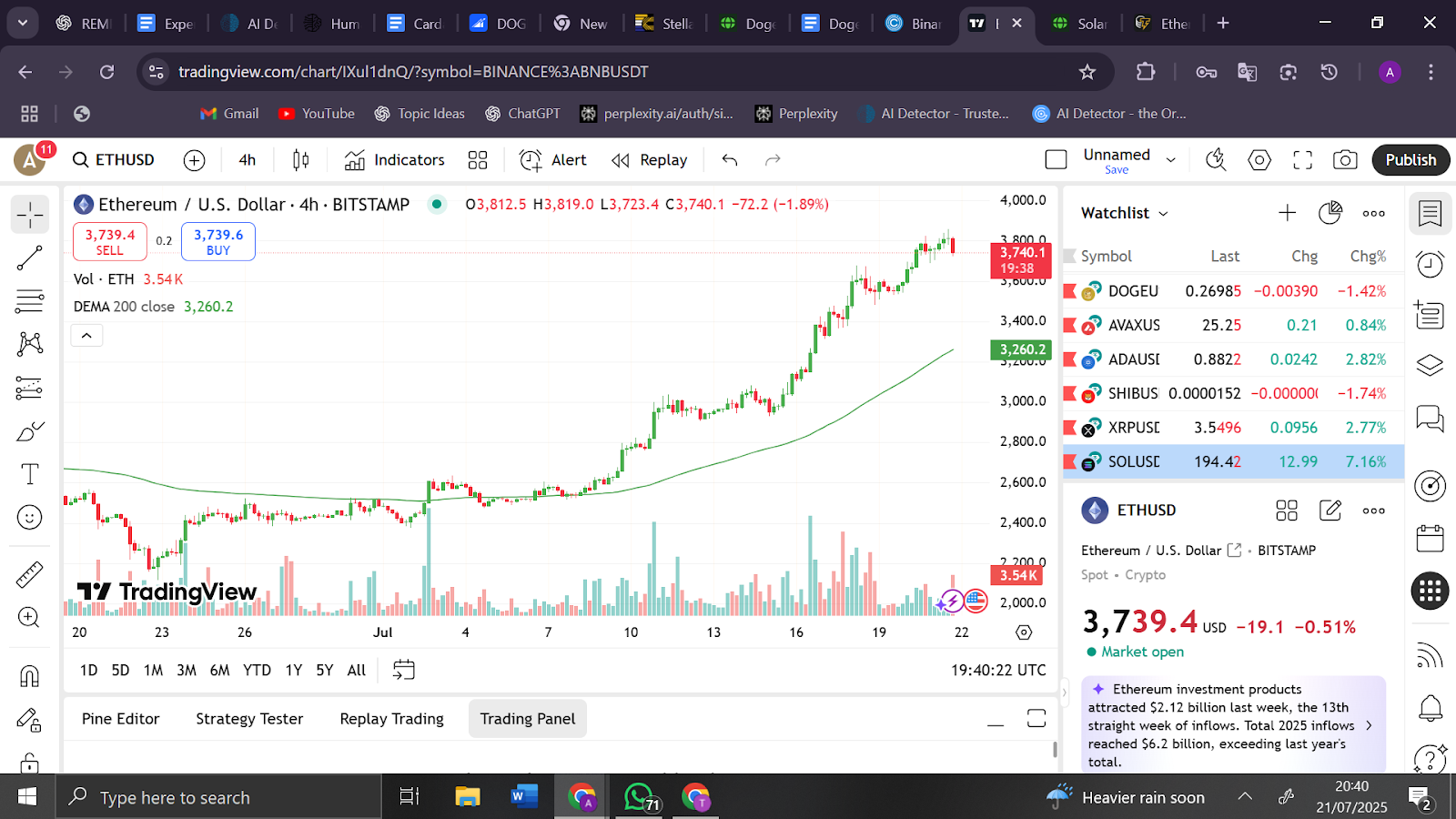Set chart range to 1D
The height and width of the screenshot is (819, 1456).
tap(88, 670)
